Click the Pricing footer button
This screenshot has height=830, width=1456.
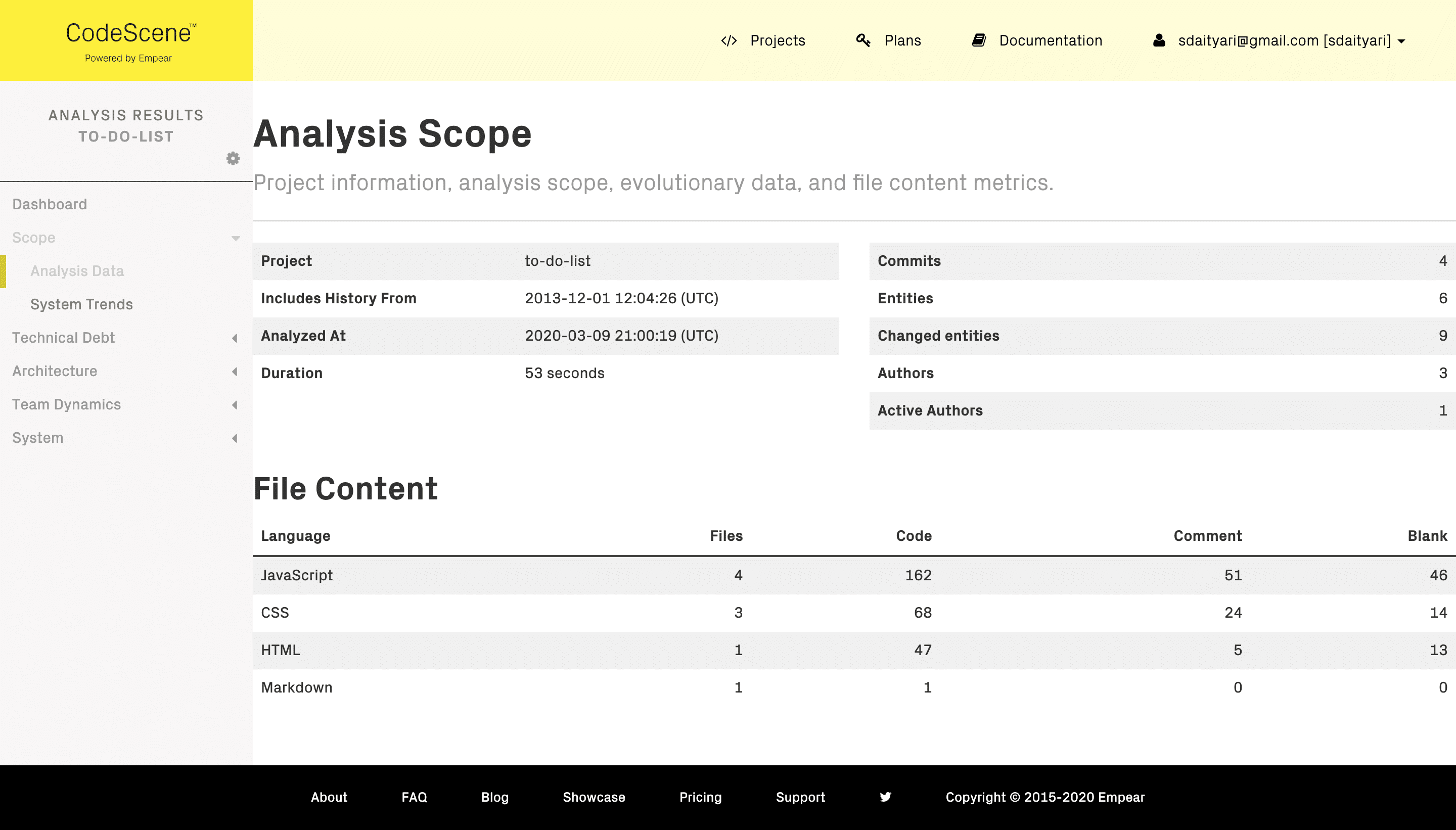[699, 797]
